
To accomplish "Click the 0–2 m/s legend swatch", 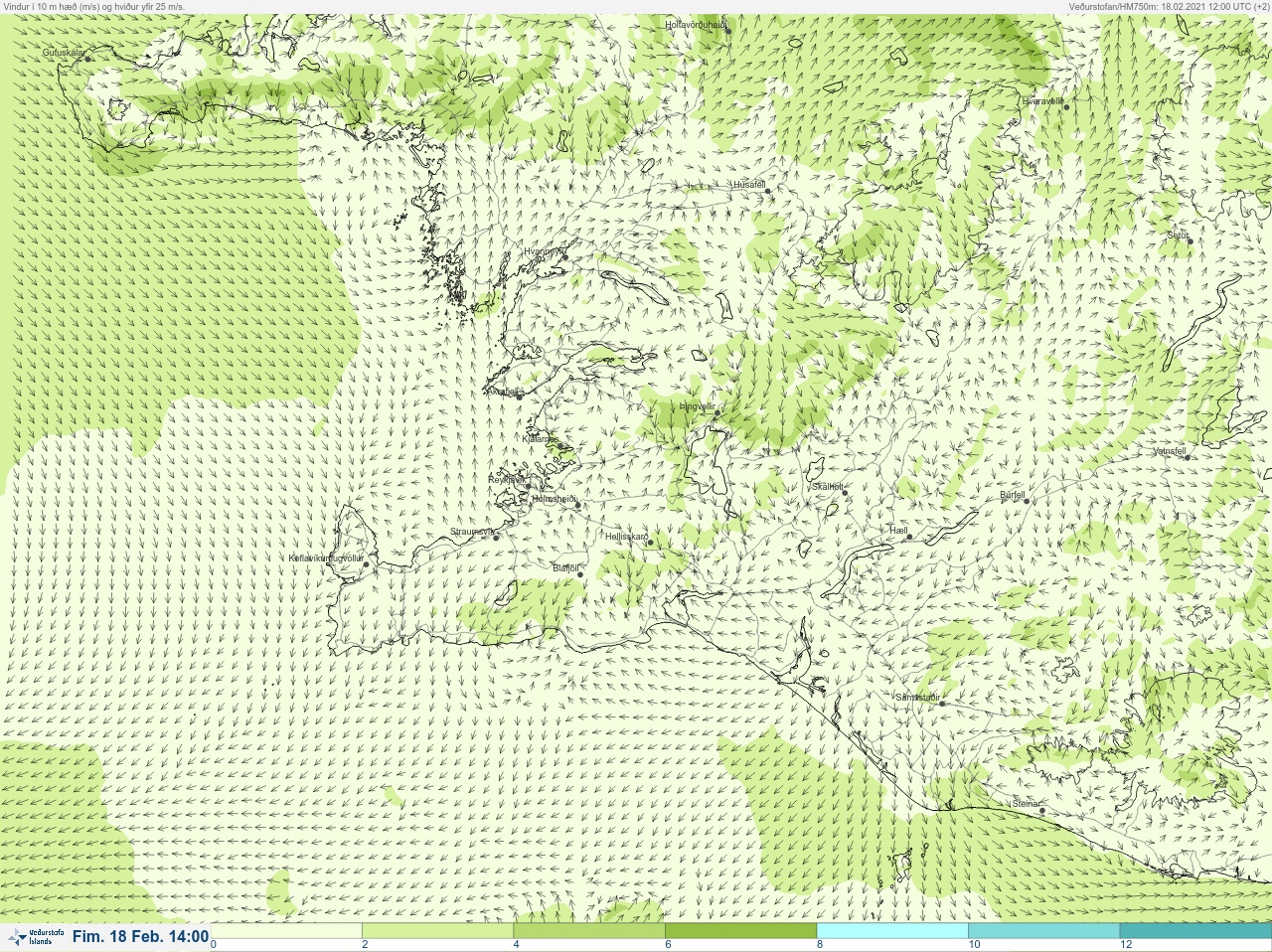I will point(286,931).
